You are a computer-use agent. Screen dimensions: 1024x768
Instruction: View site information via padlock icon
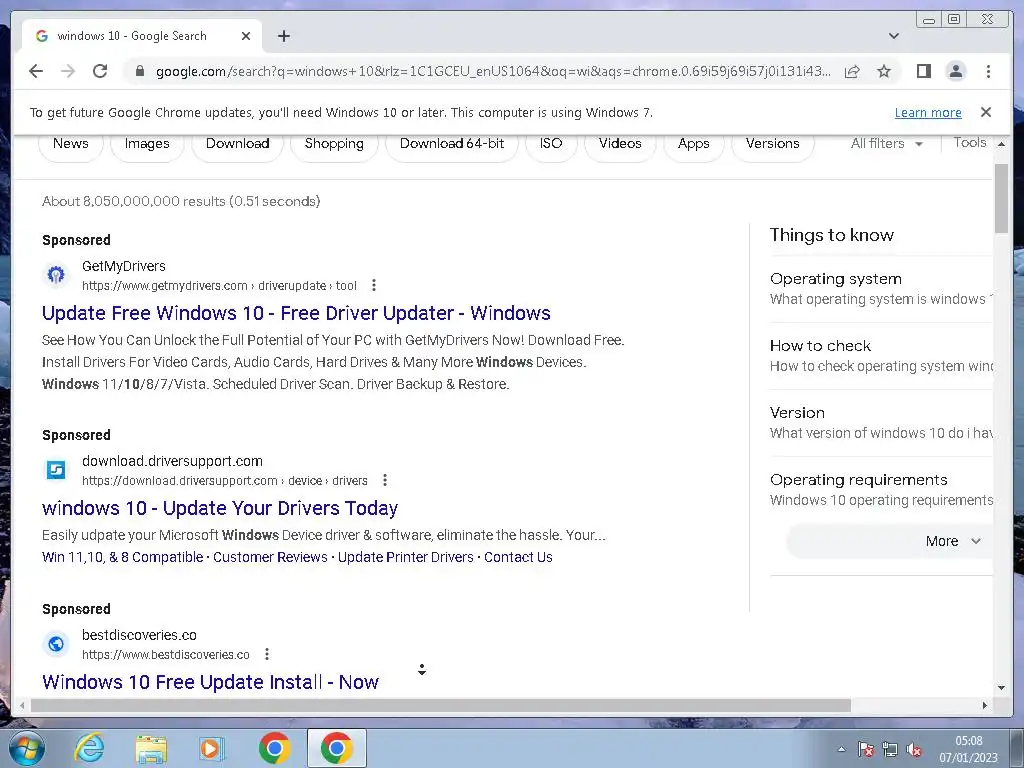point(140,71)
